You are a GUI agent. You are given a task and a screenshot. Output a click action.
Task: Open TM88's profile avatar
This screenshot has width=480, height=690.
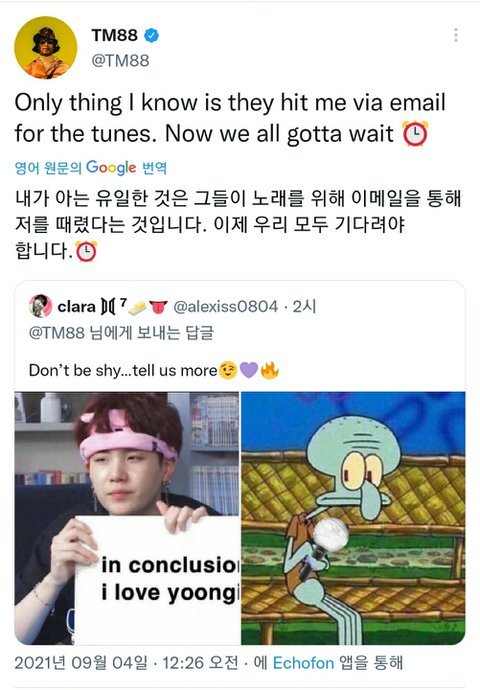(46, 48)
